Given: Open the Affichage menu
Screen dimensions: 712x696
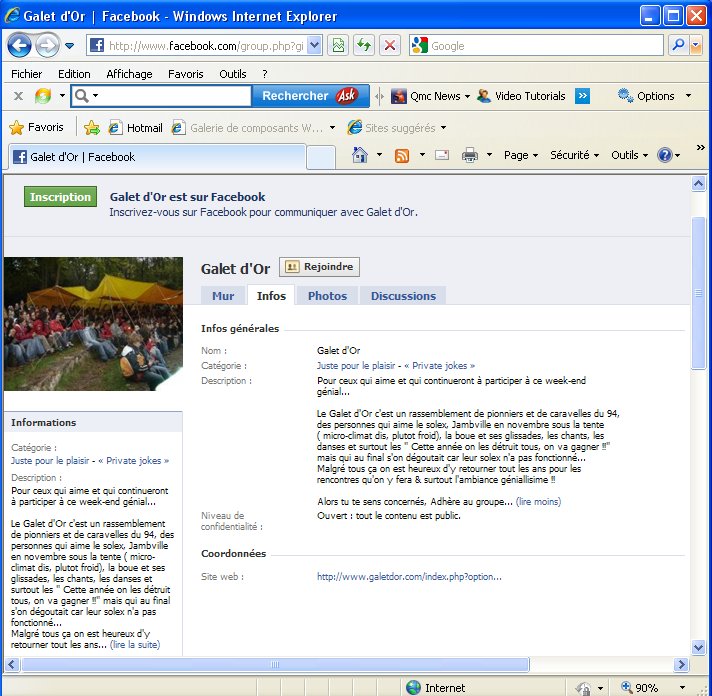Looking at the screenshot, I should pos(129,74).
